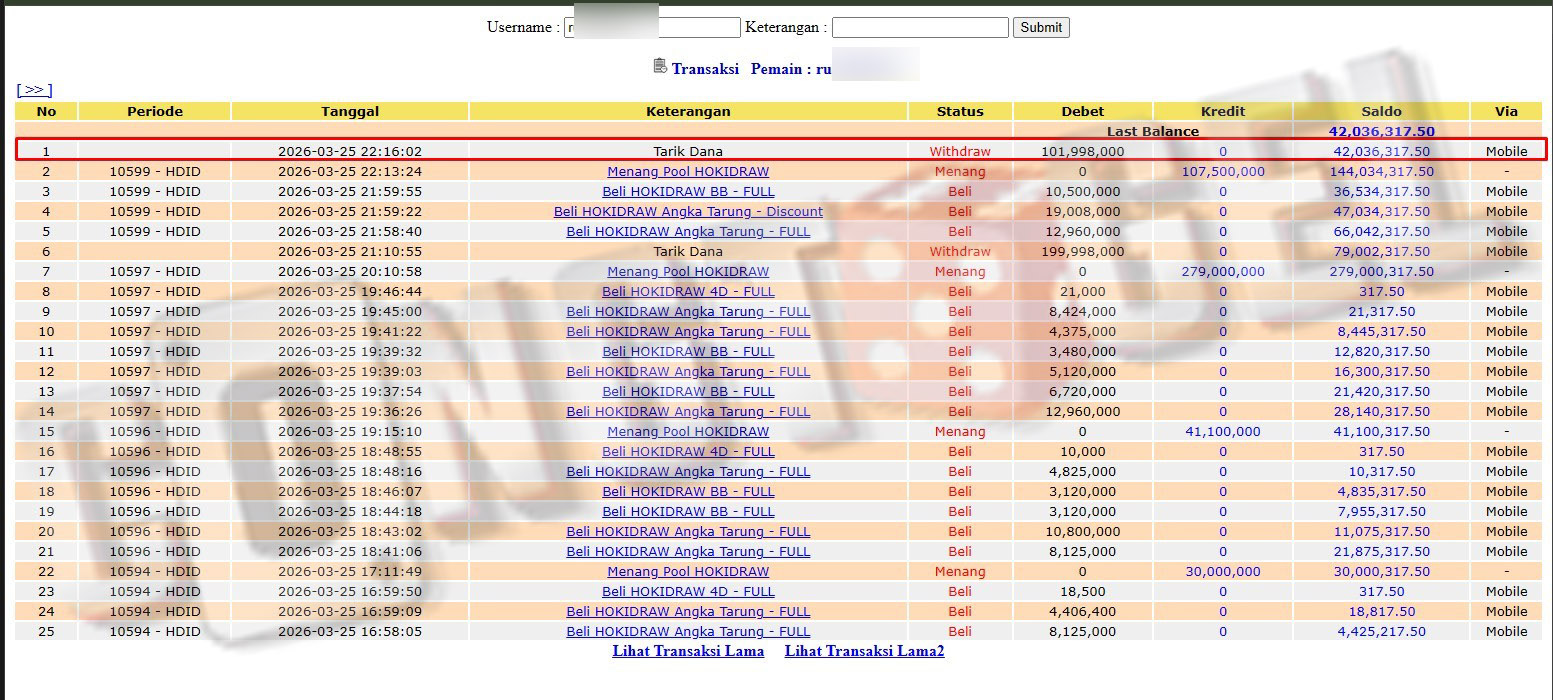1553x700 pixels.
Task: Open Beli HOKIDRAW Angka Tarung - FULL in row 25
Action: 688,631
